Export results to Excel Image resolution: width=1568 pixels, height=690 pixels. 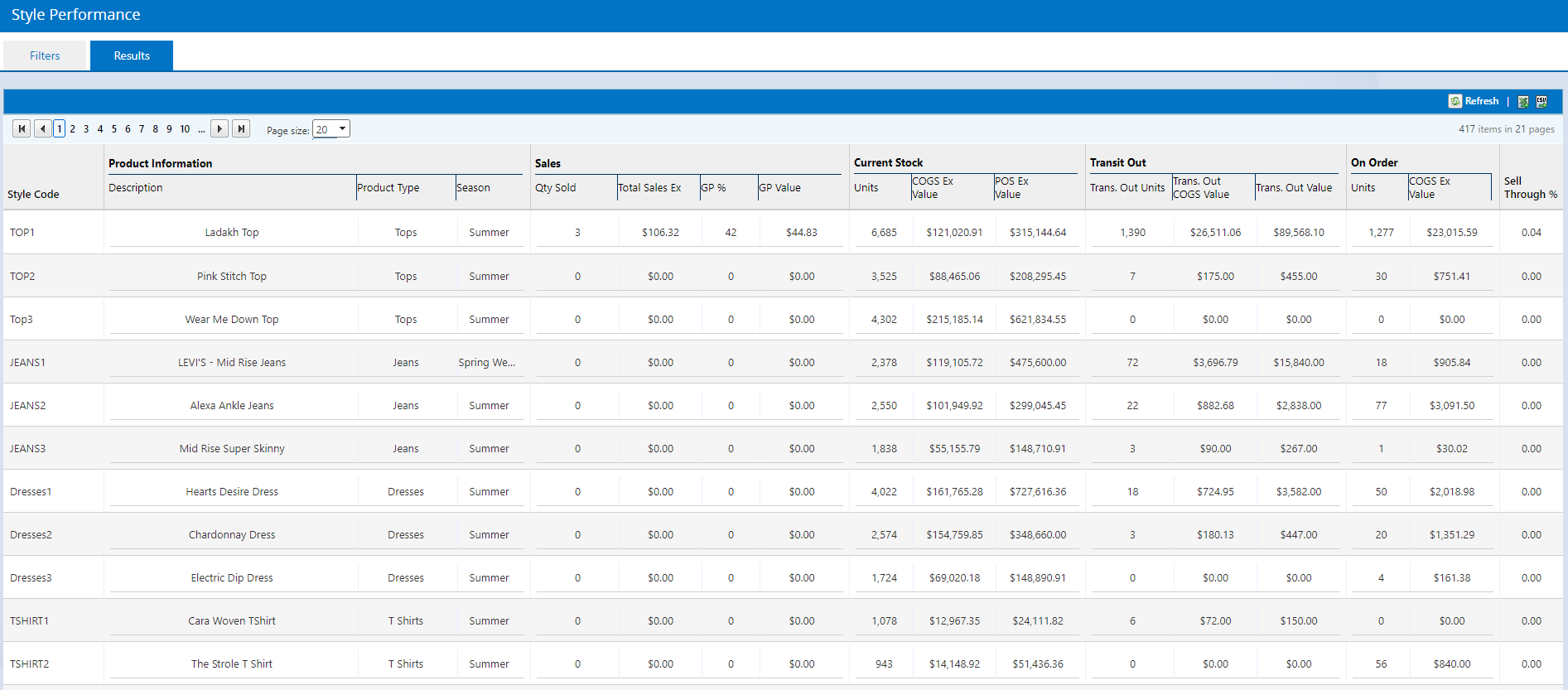[x=1523, y=102]
